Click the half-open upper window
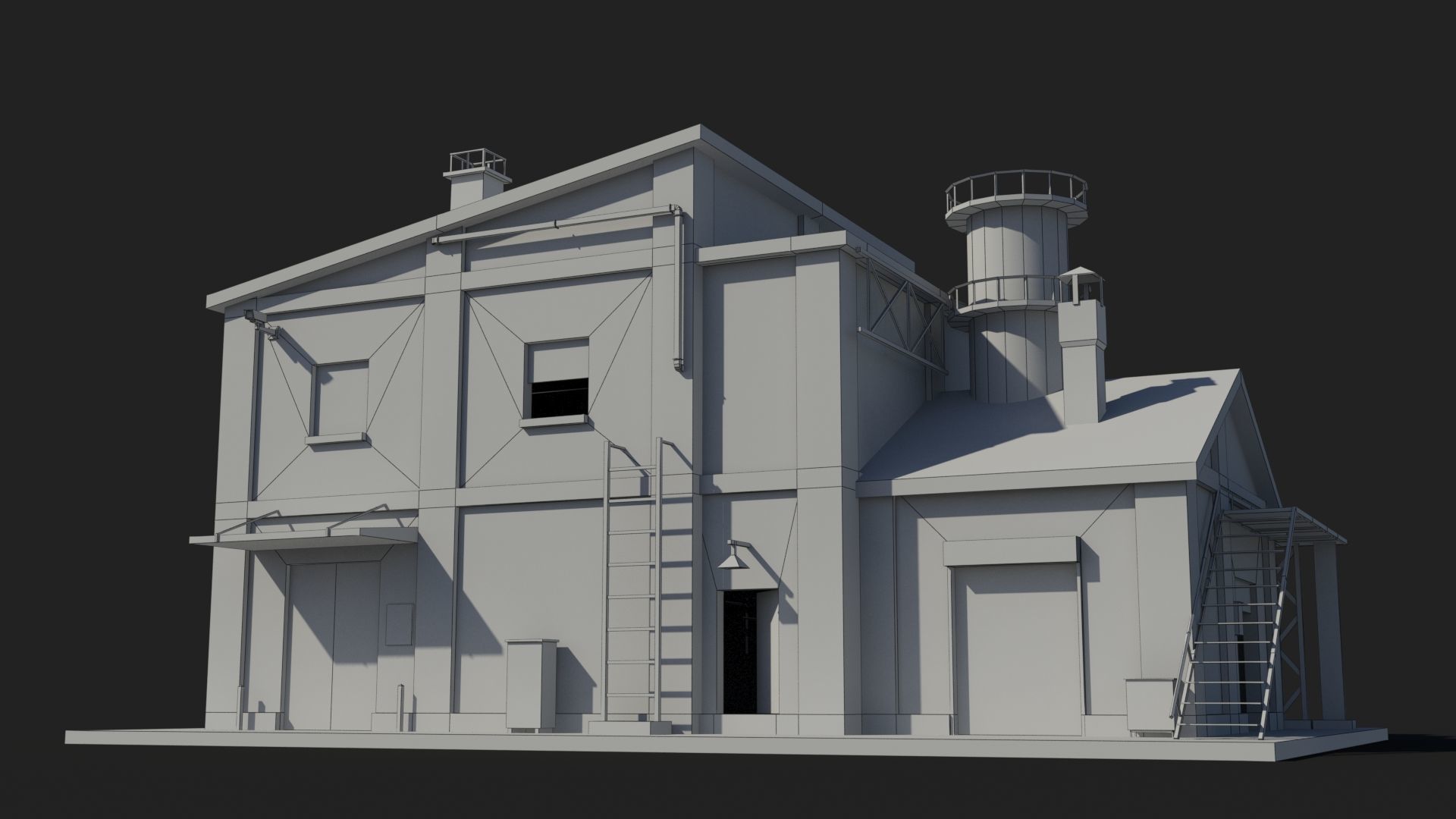This screenshot has height=819, width=1456. [x=559, y=379]
